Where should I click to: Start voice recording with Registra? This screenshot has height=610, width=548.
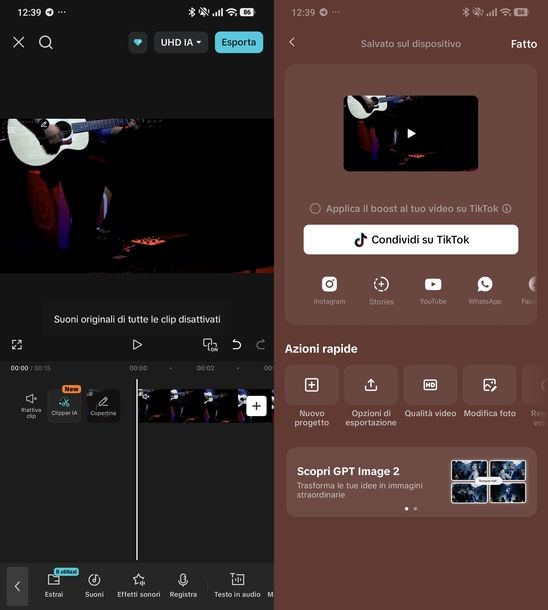(183, 585)
